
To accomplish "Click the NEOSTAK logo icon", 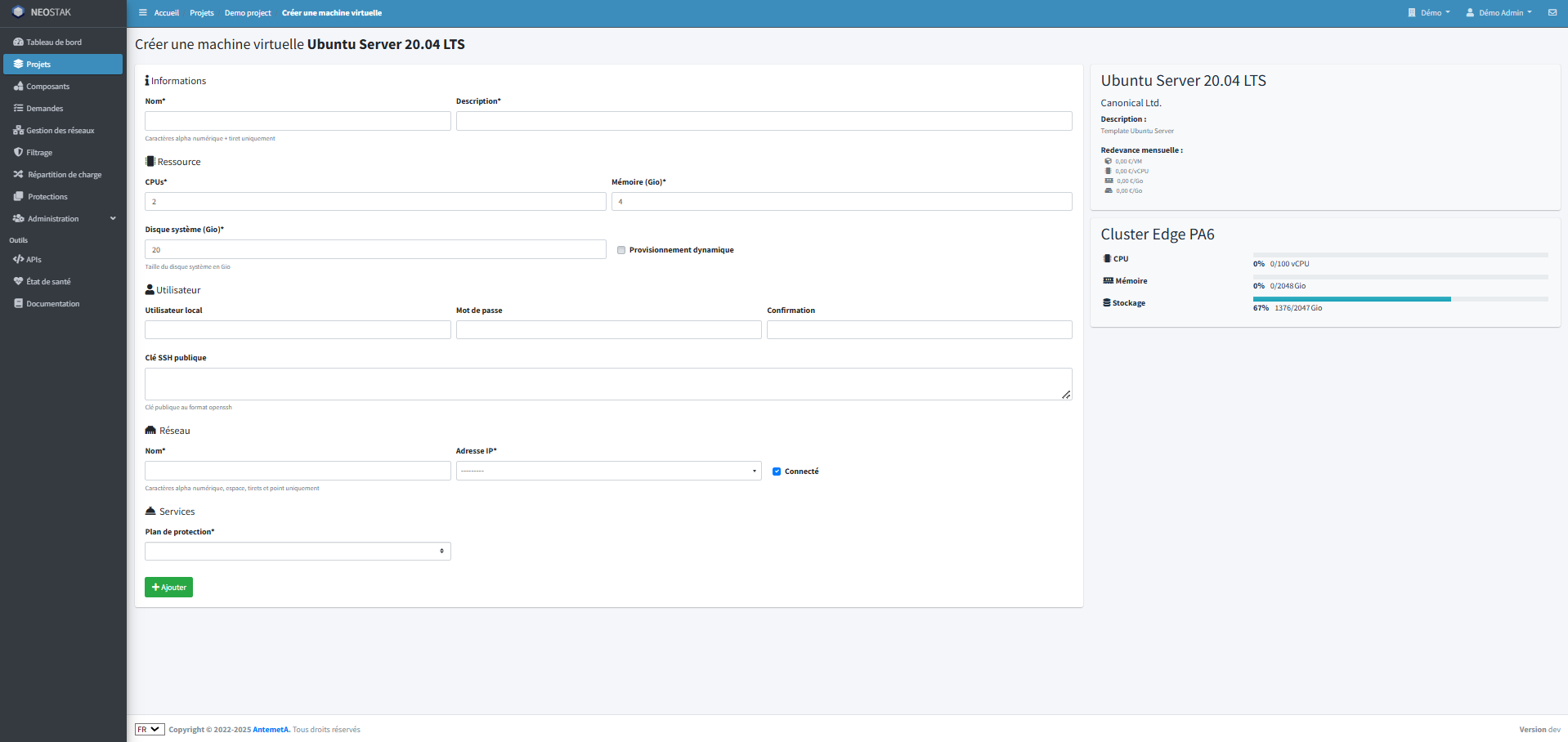I will [18, 12].
